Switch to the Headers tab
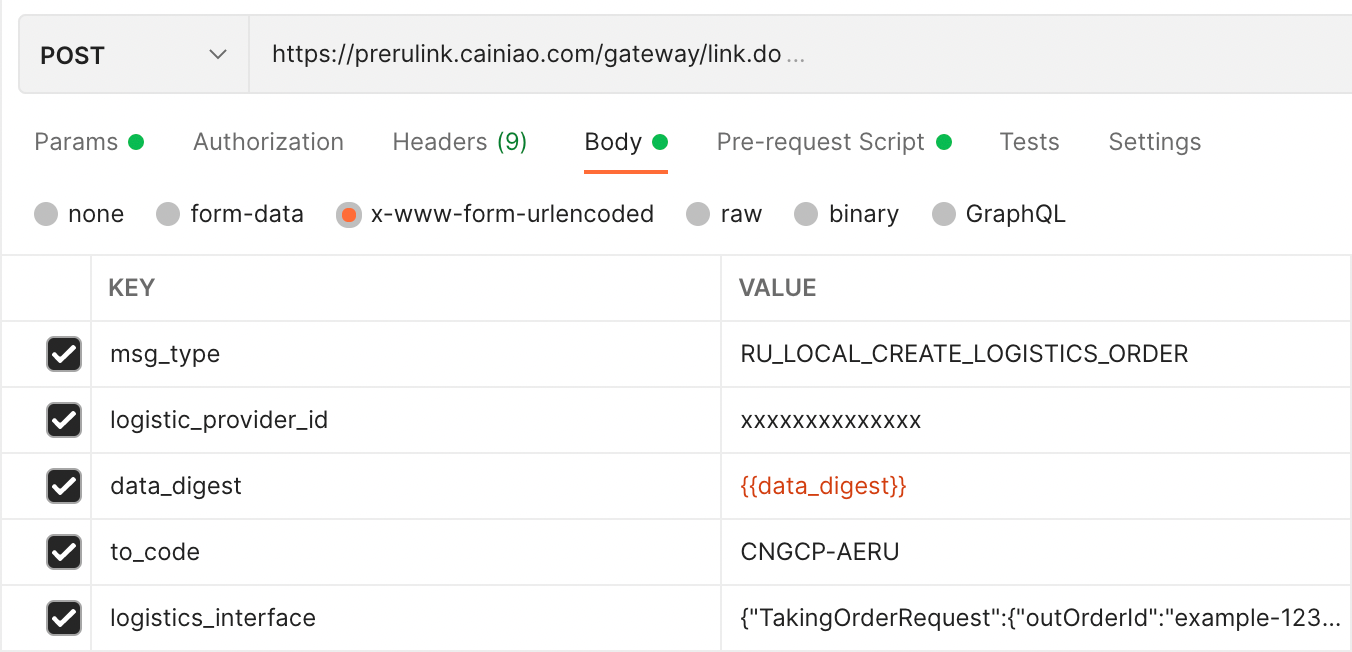Image resolution: width=1352 pixels, height=652 pixels. [x=459, y=142]
